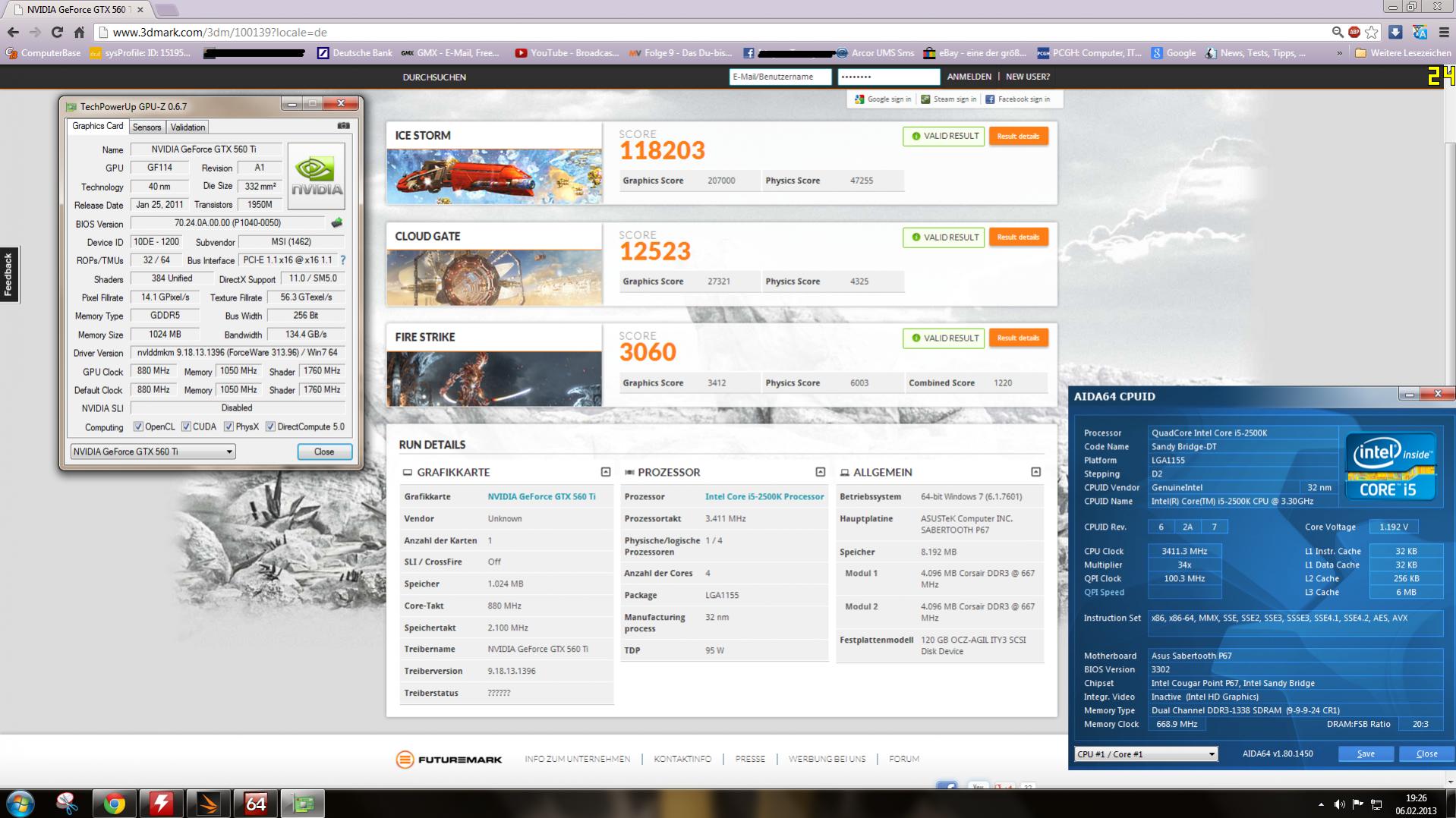Screen dimensions: 1456x818
Task: Click the browser address bar
Action: 714,33
